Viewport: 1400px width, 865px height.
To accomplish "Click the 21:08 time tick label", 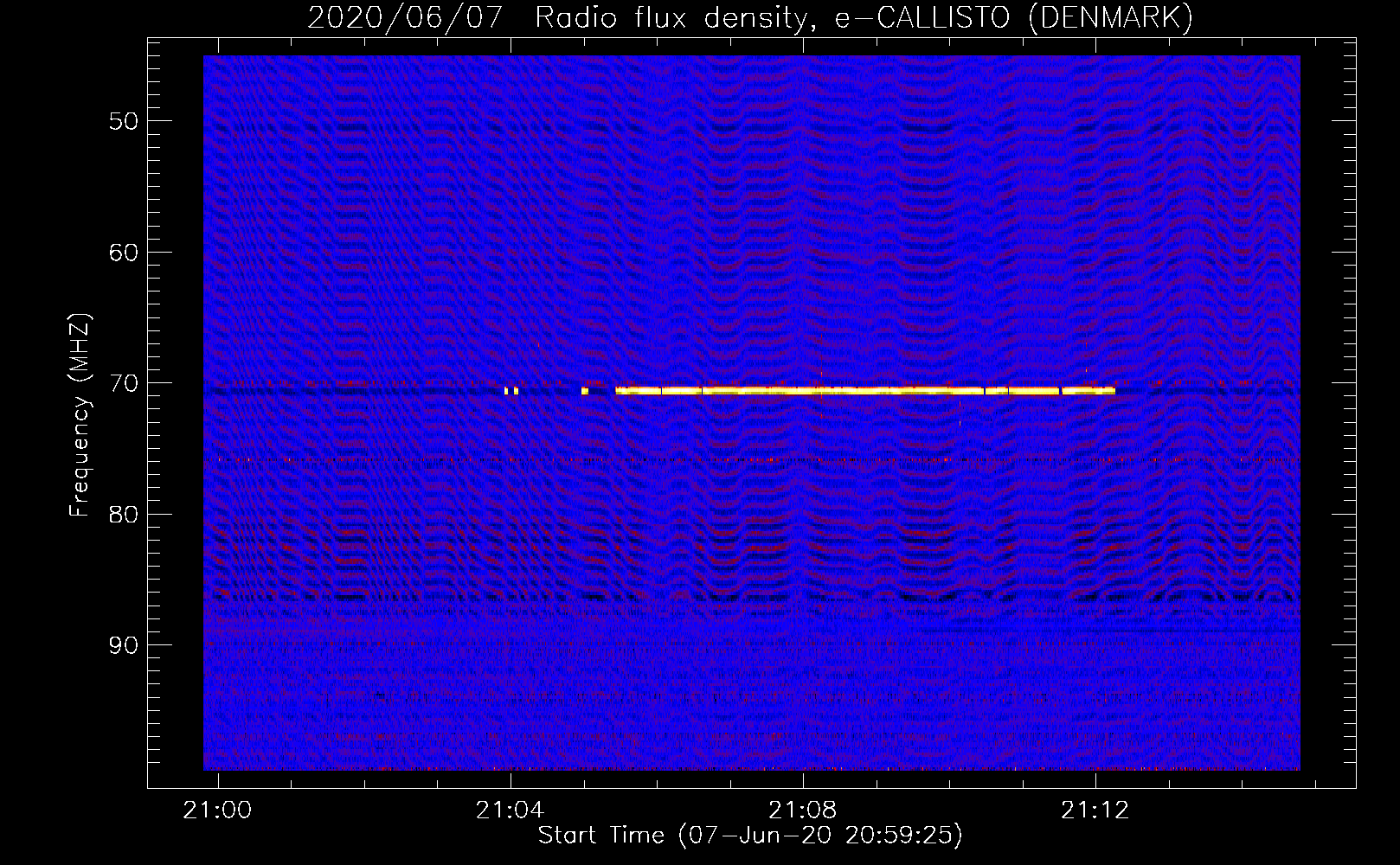I will click(x=803, y=811).
